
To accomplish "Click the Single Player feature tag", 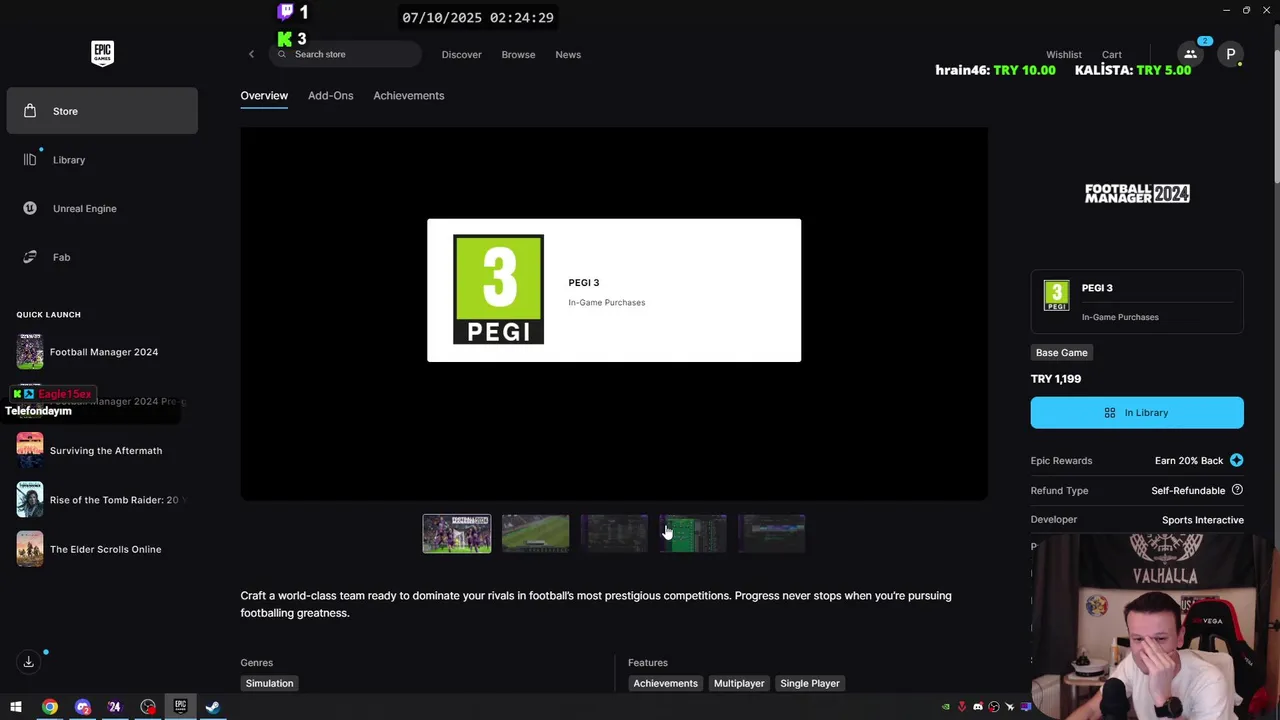I will click(x=810, y=683).
